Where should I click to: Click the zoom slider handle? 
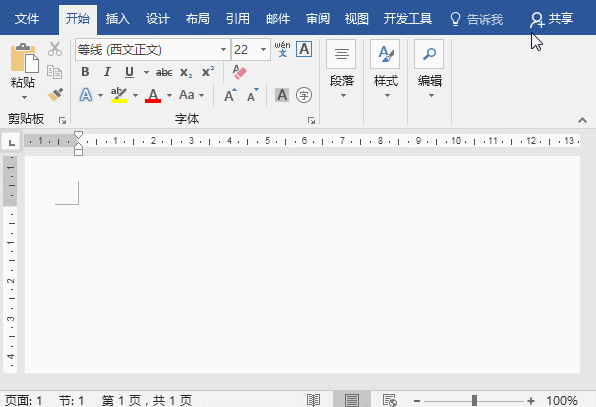click(474, 400)
